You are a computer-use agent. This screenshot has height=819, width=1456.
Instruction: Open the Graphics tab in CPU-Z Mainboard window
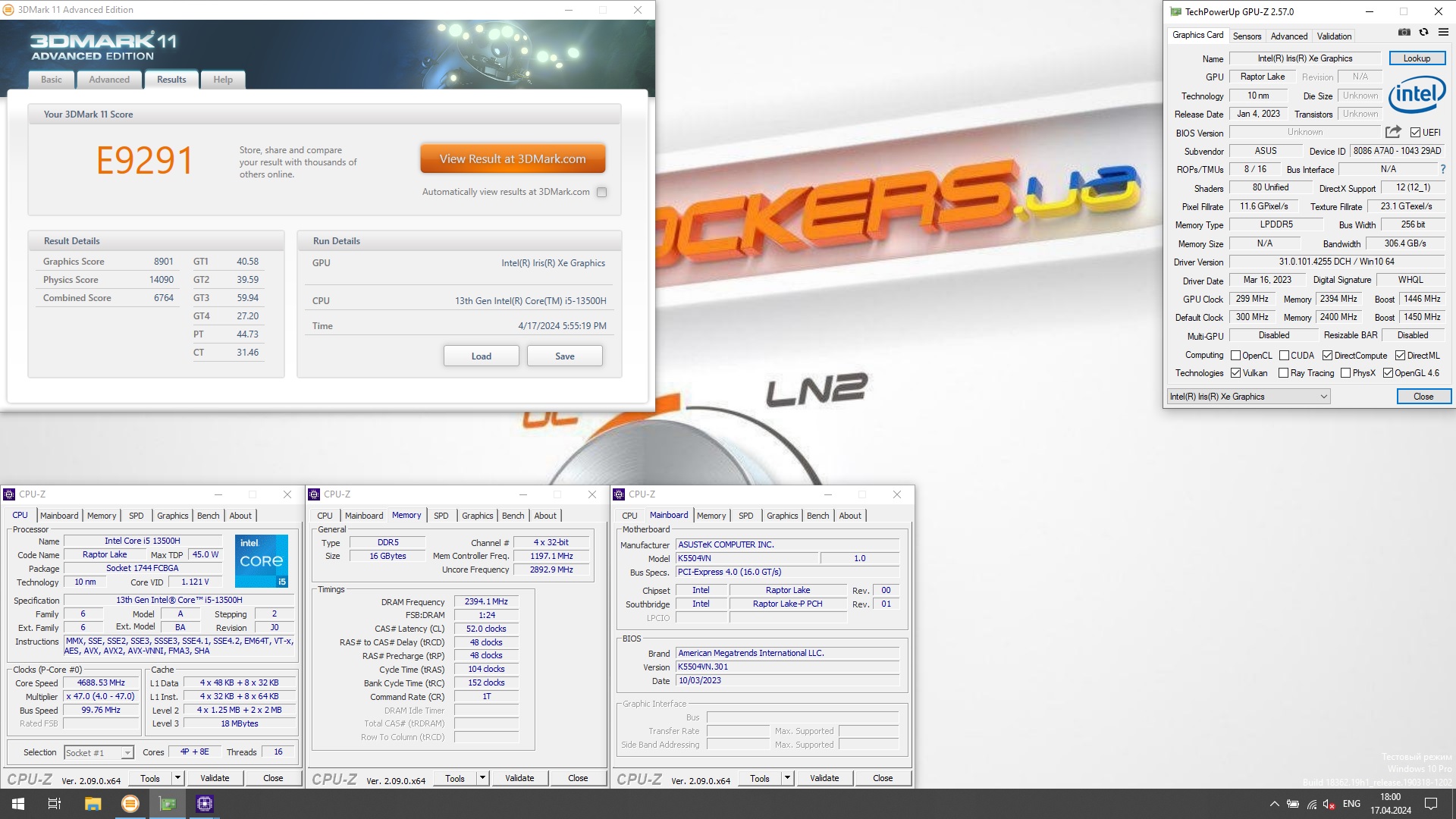tap(782, 516)
